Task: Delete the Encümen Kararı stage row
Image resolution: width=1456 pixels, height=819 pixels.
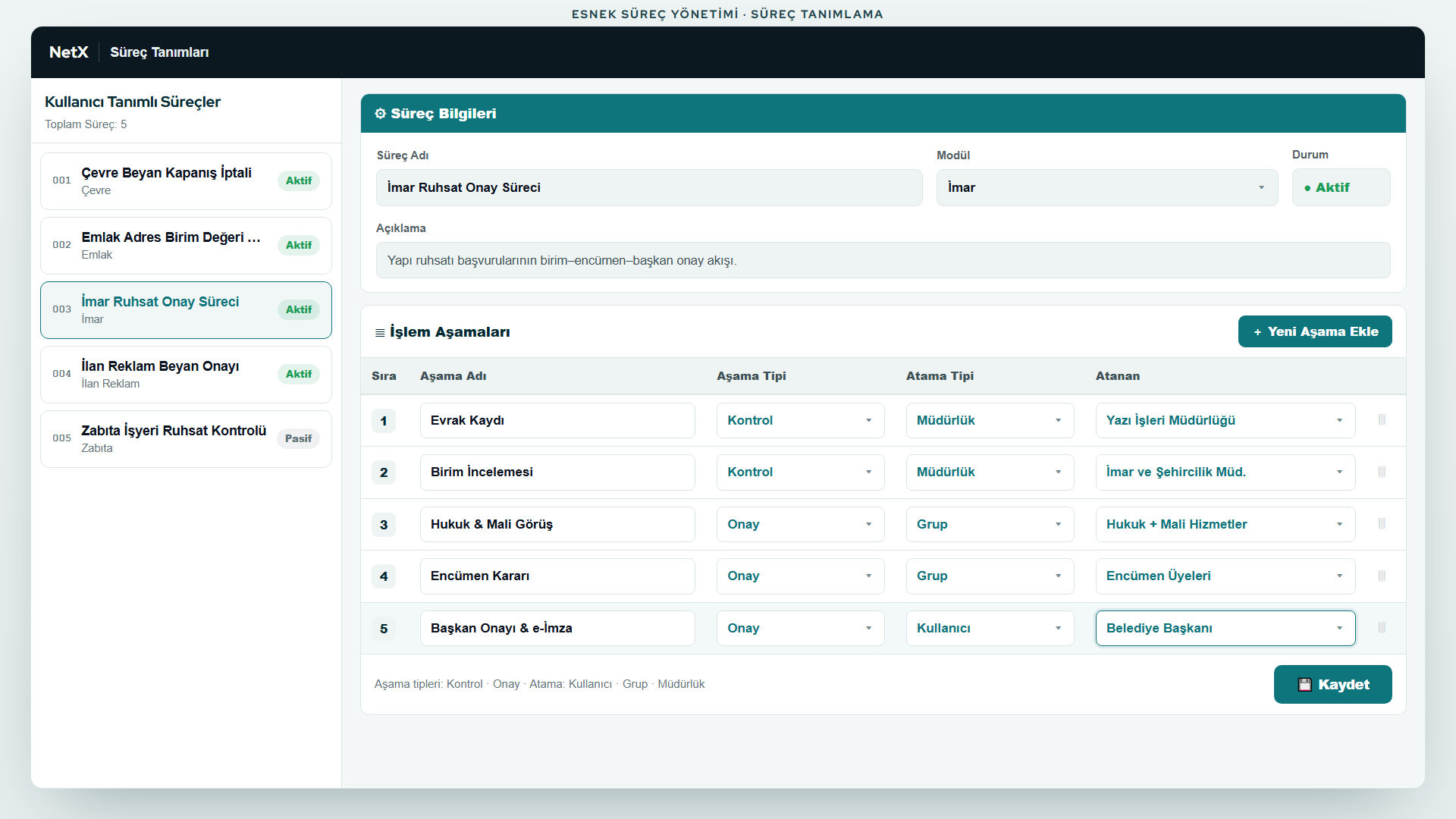Action: (1382, 576)
